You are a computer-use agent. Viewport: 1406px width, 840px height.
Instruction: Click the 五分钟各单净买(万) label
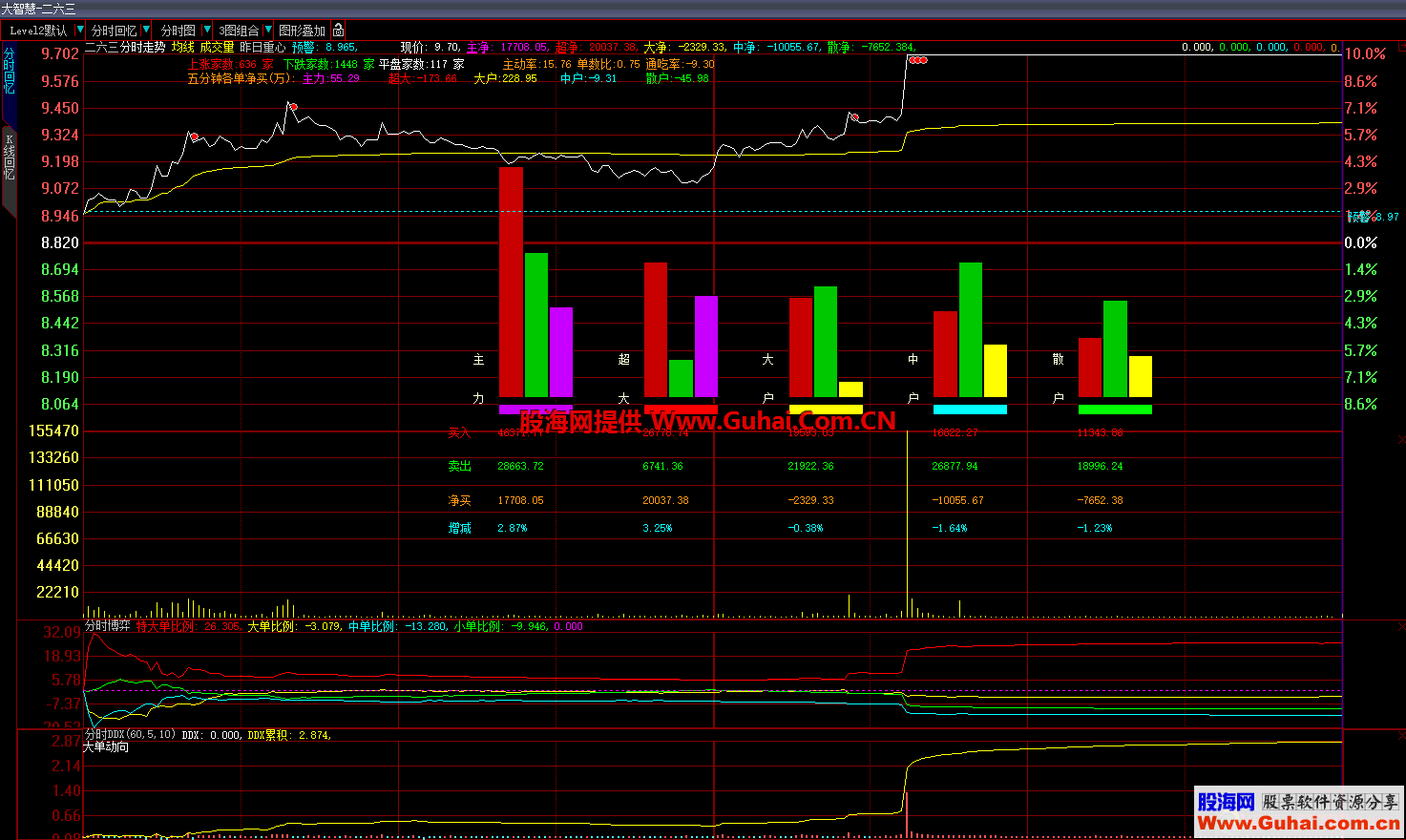(241, 78)
